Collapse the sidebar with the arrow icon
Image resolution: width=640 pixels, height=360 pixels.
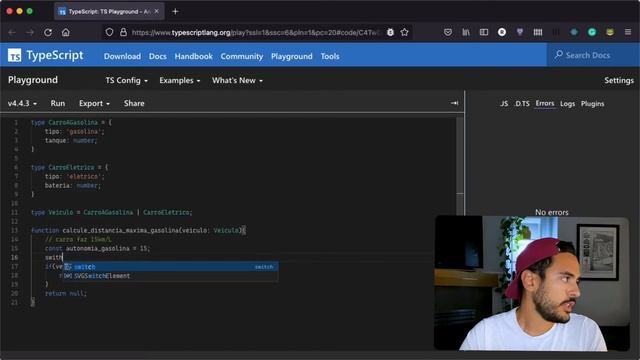[454, 103]
